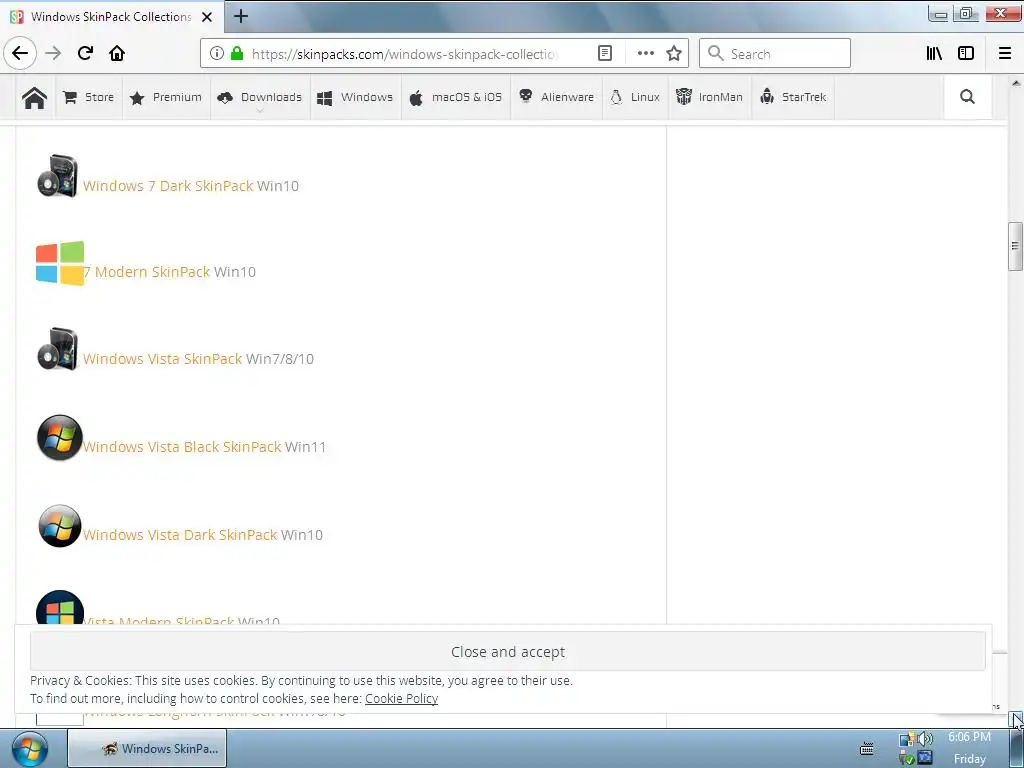Open the on-screen keyboard tray icon
Image resolution: width=1024 pixels, height=768 pixels.
coord(867,748)
